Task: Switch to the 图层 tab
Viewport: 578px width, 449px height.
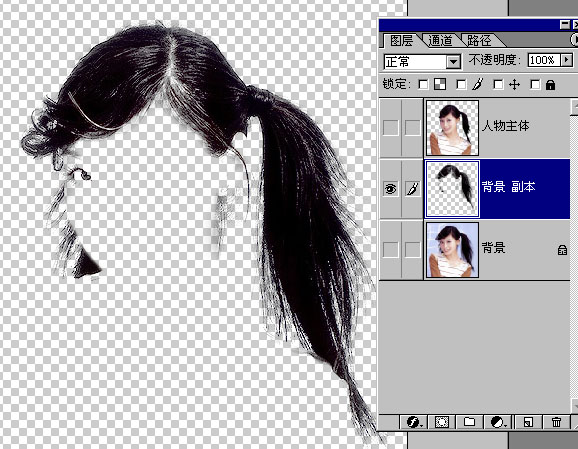Action: pyautogui.click(x=401, y=40)
